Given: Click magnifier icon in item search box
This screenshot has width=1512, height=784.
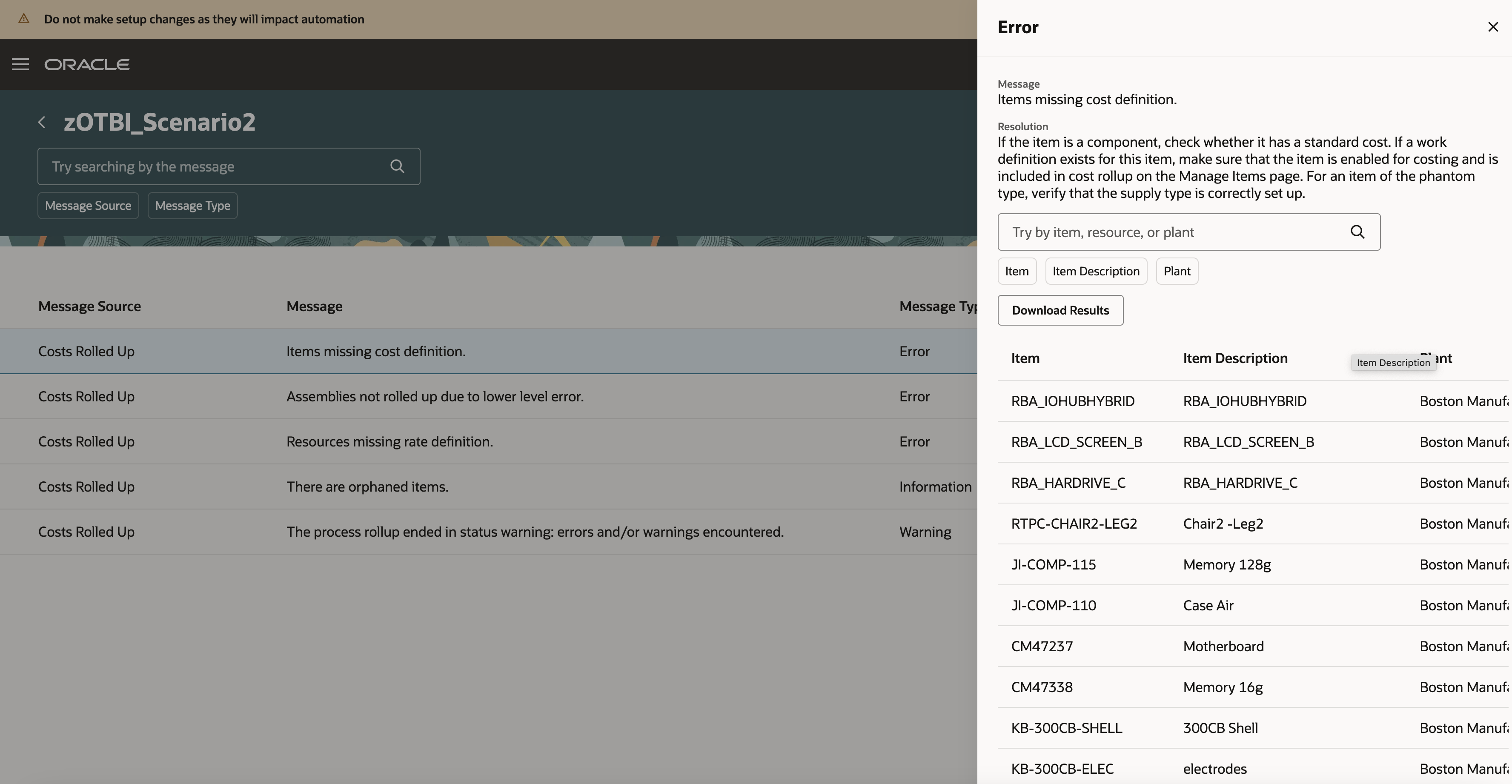Looking at the screenshot, I should pos(1357,232).
